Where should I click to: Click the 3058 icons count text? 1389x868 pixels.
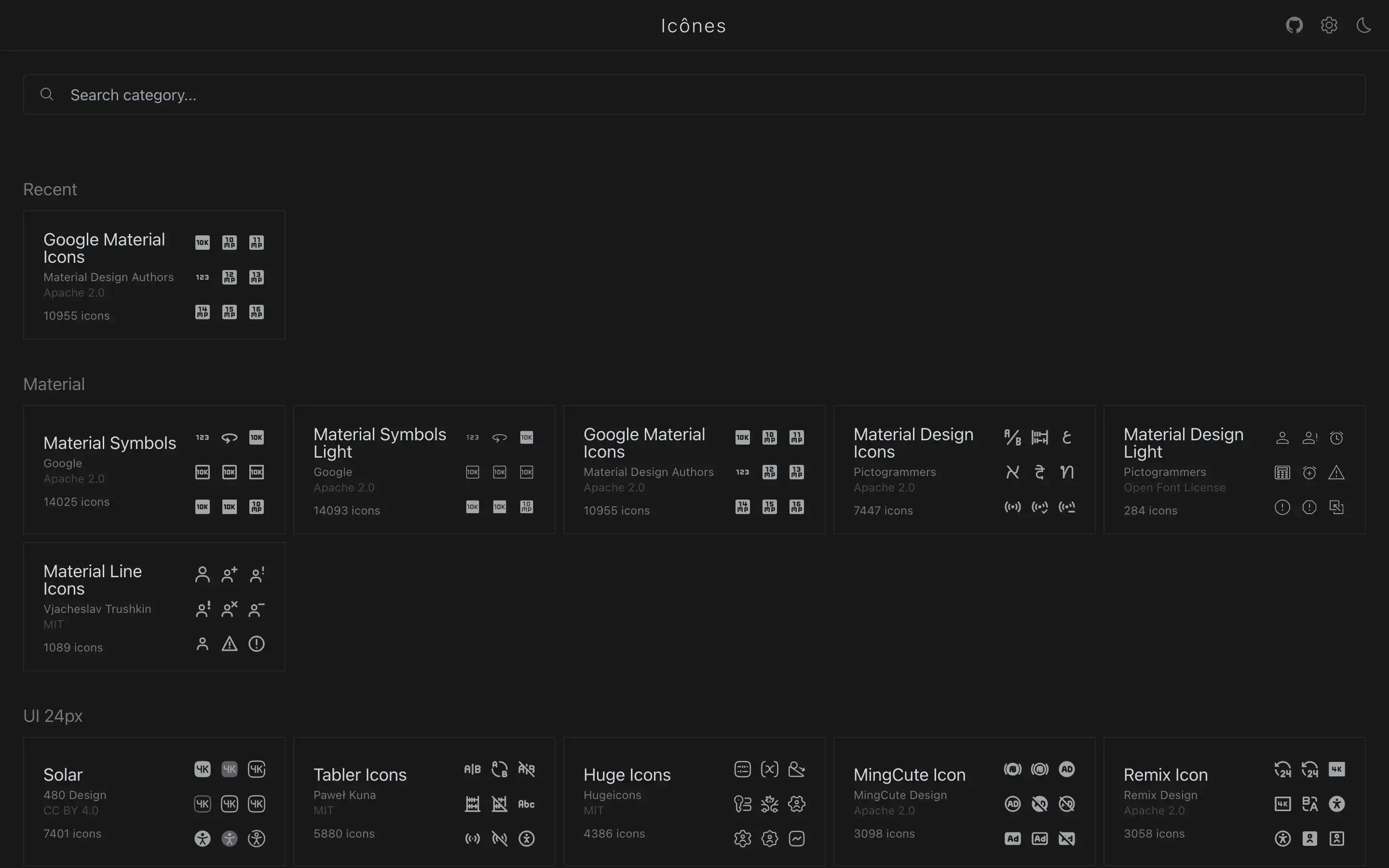[x=1154, y=834]
